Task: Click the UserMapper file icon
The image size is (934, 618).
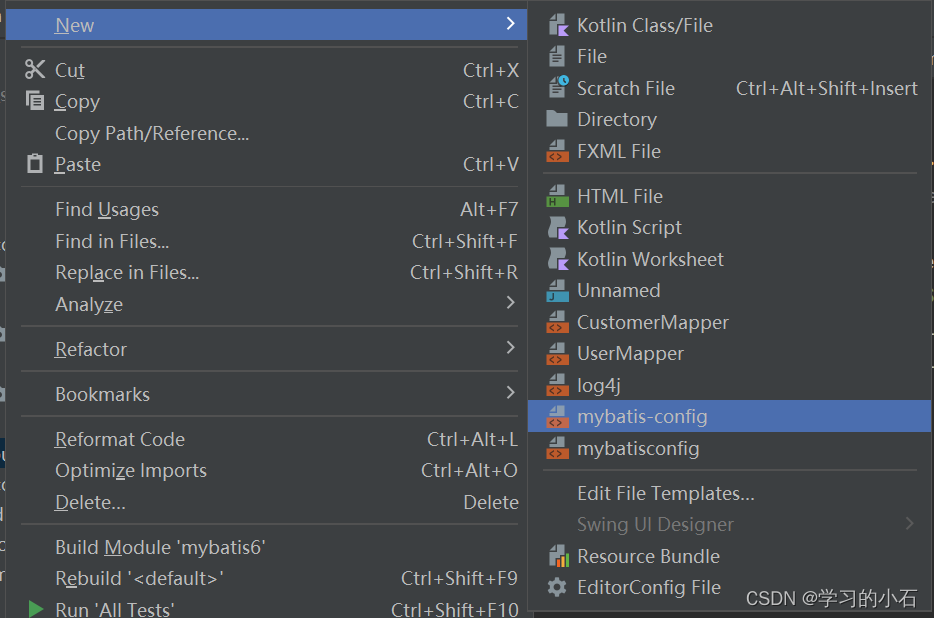Action: (557, 353)
